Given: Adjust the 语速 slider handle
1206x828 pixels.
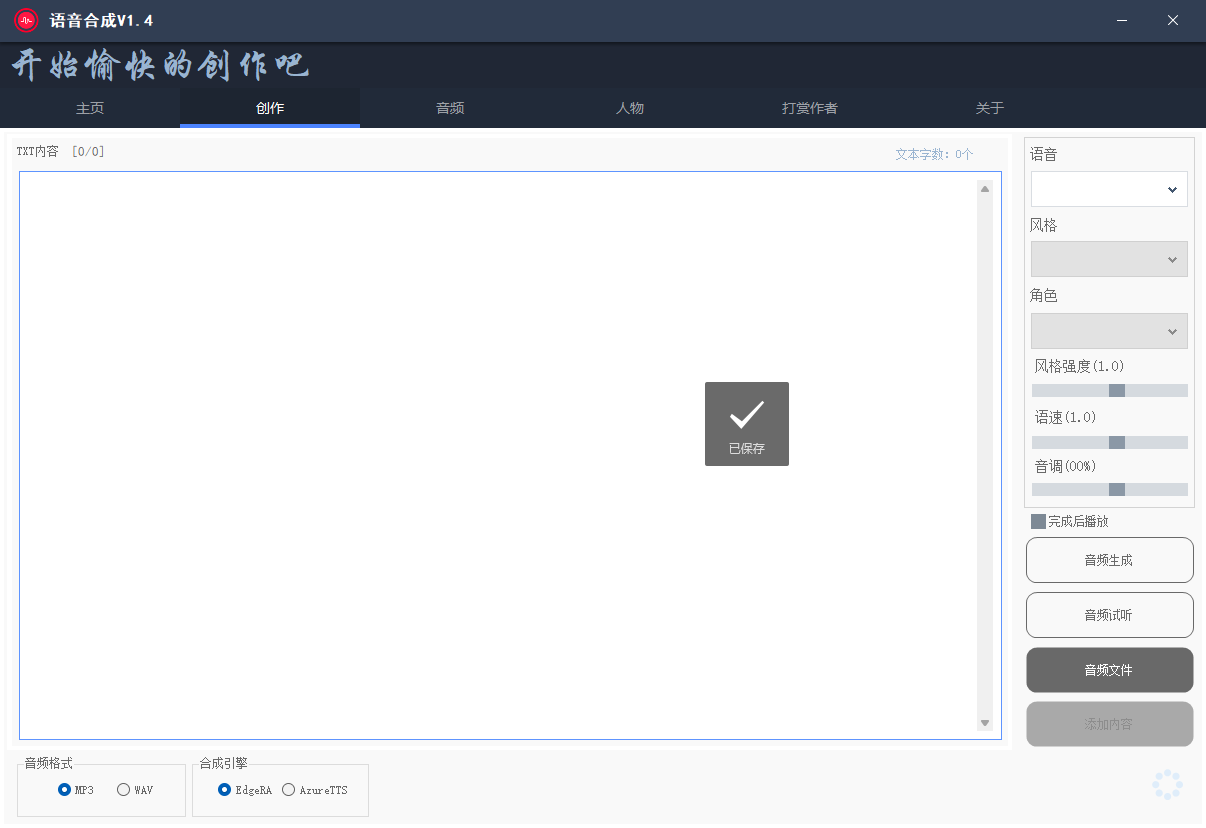Looking at the screenshot, I should tap(1117, 442).
